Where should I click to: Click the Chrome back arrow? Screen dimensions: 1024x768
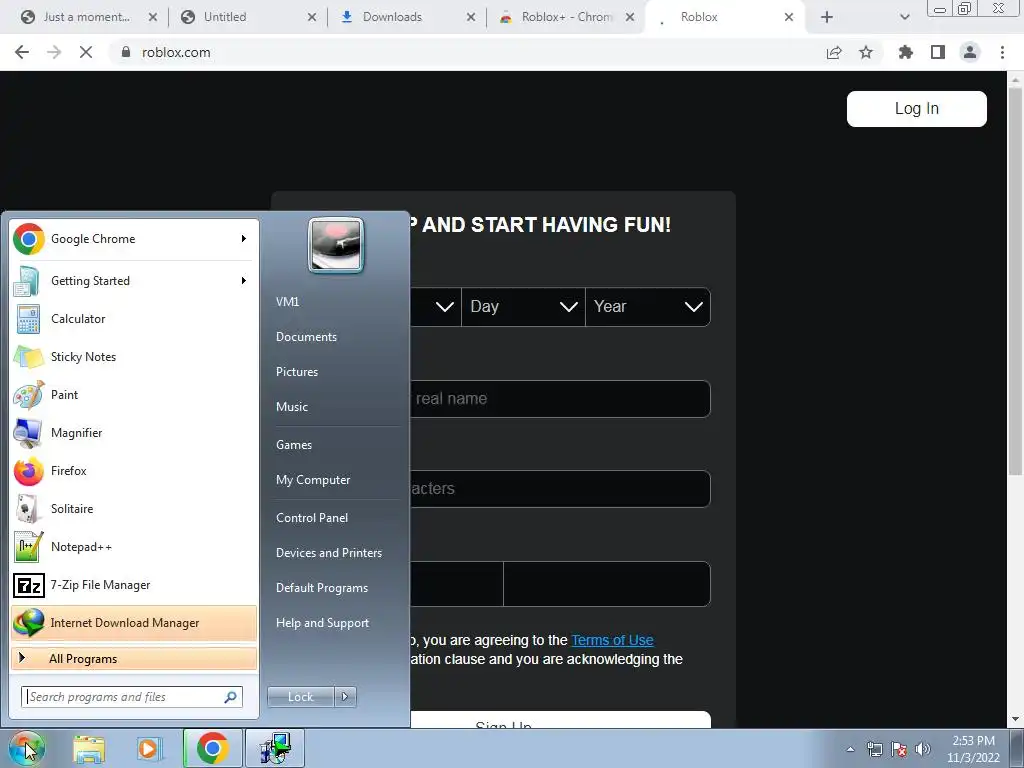tap(22, 52)
